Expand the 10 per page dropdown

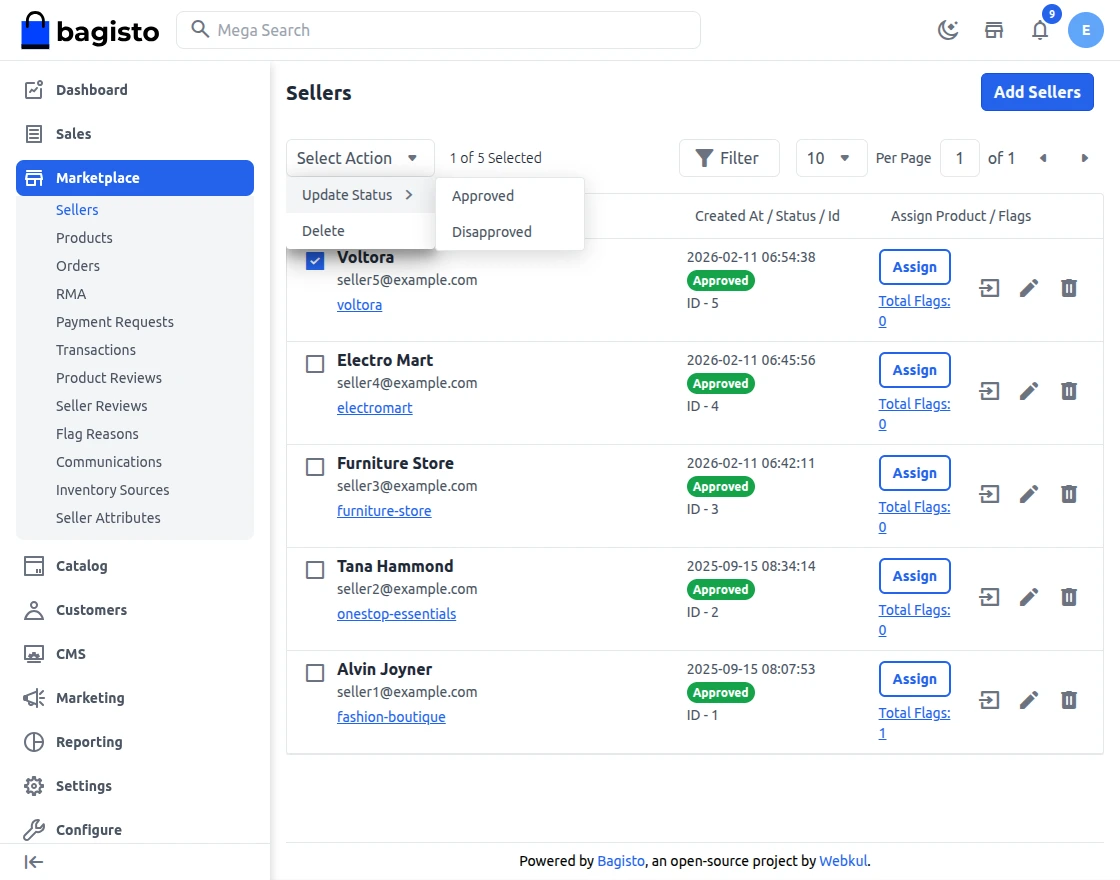click(831, 158)
